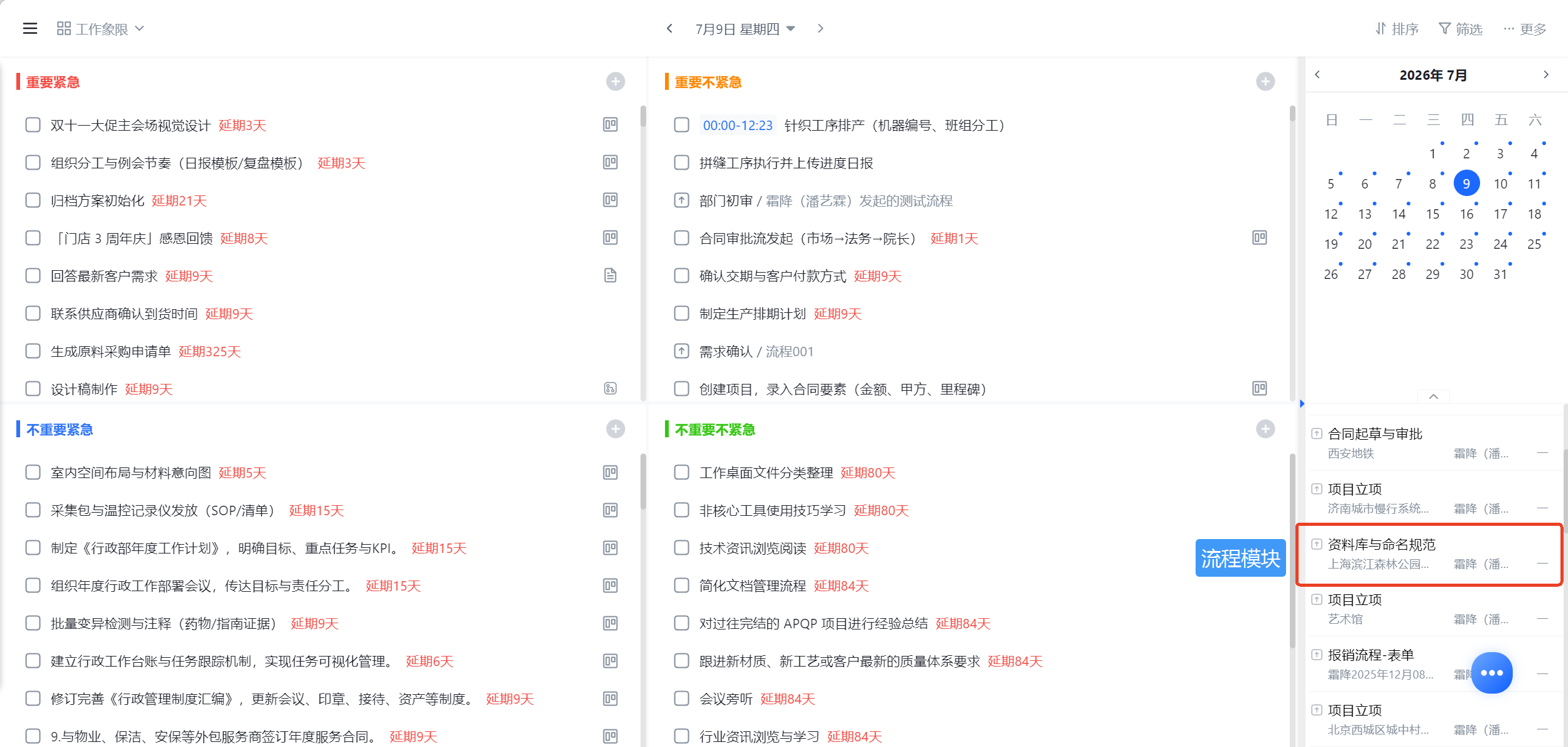This screenshot has height=747, width=1568.
Task: Click the 流程模块 label
Action: click(1240, 558)
